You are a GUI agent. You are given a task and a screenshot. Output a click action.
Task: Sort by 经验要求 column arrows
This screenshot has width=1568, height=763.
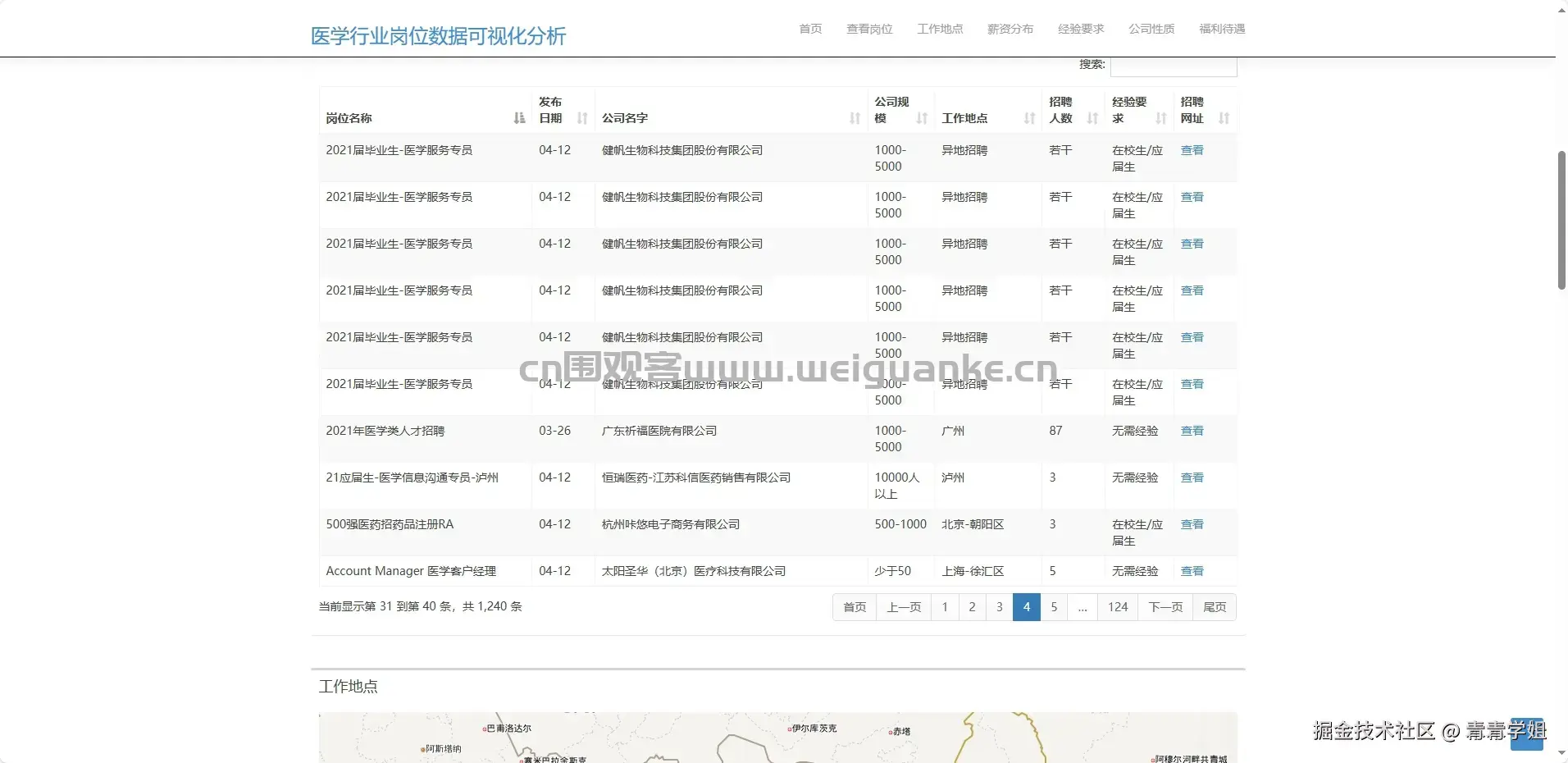1161,118
